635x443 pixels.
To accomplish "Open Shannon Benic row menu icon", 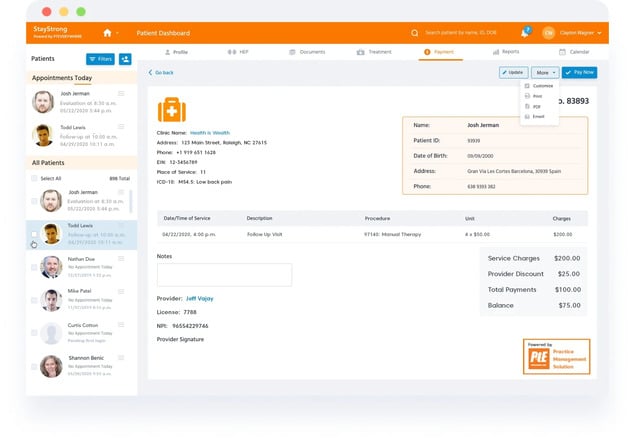I will tap(121, 358).
